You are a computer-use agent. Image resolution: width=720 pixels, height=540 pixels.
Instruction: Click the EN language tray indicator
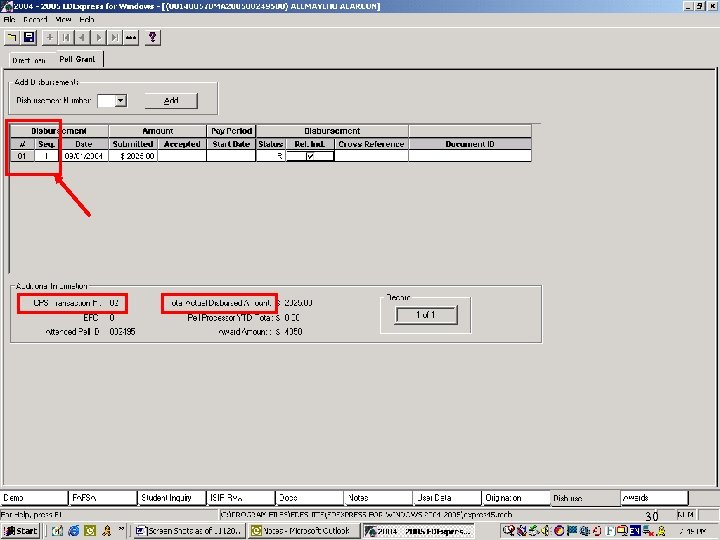click(635, 531)
